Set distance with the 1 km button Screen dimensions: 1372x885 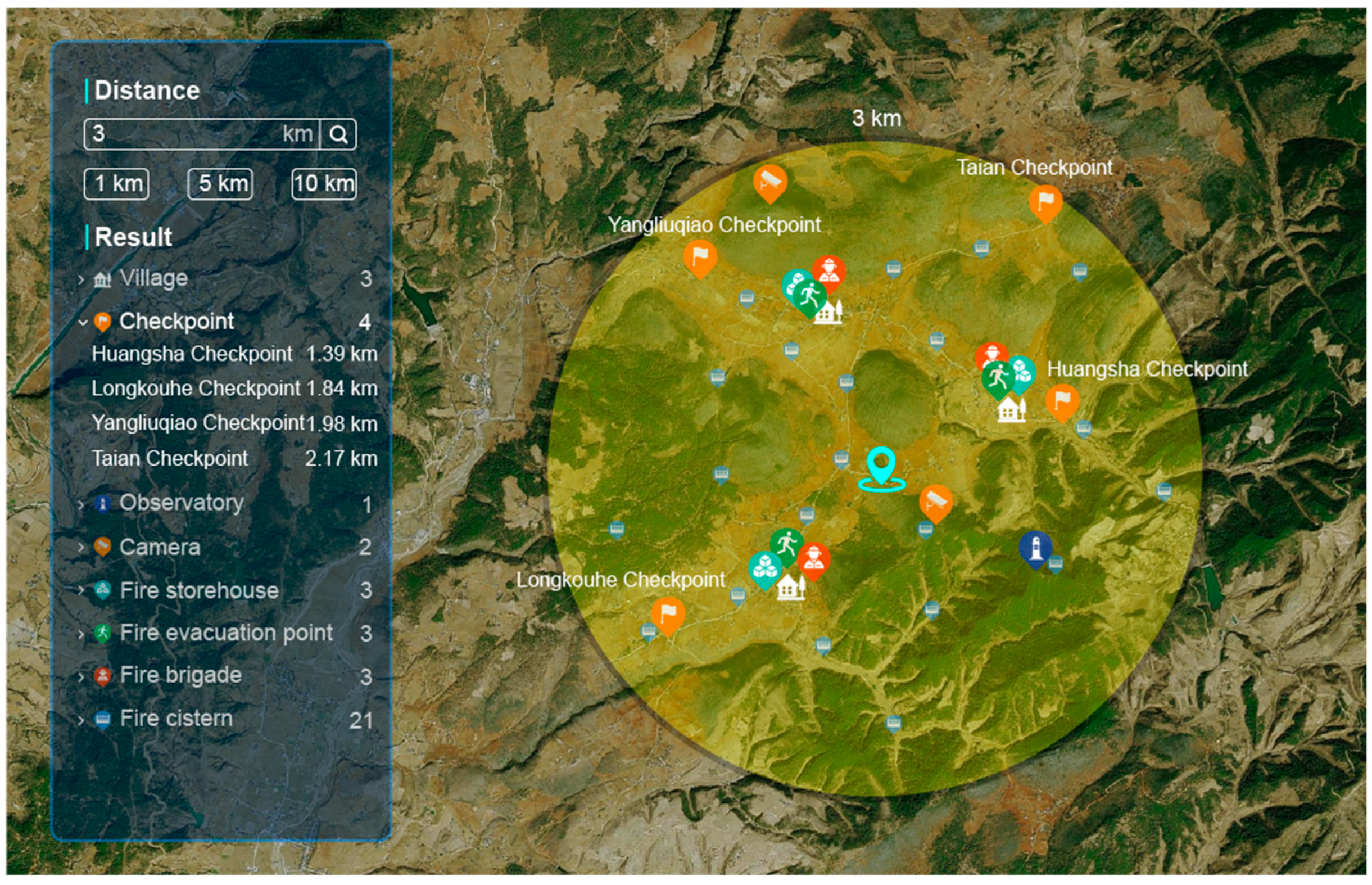click(x=116, y=184)
